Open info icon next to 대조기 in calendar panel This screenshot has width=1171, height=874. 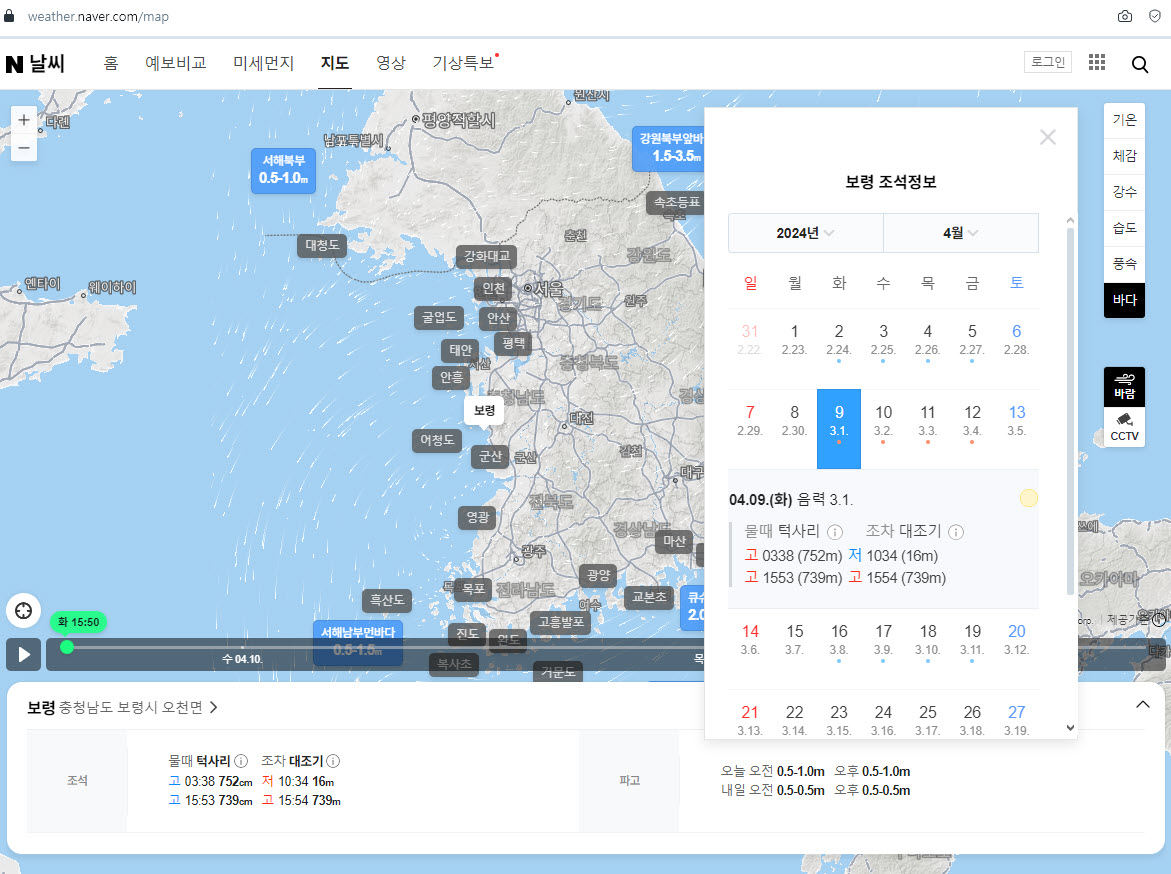956,532
